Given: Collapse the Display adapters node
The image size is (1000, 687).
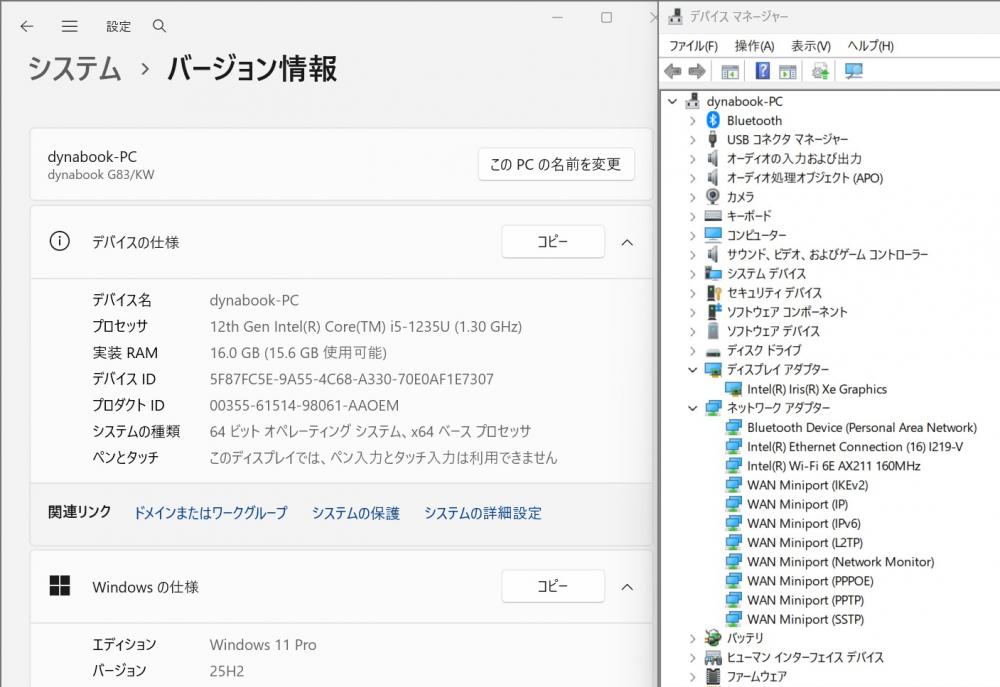Looking at the screenshot, I should 693,369.
